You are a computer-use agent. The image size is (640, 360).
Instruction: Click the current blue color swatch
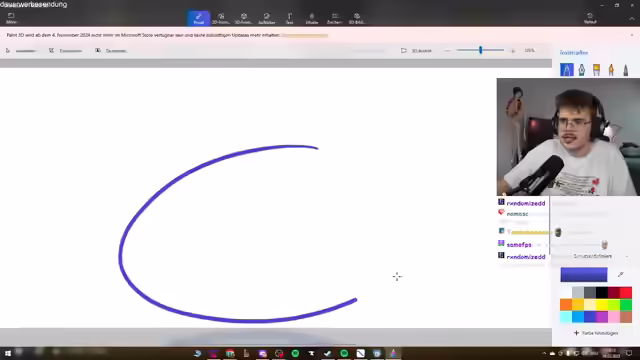click(584, 275)
